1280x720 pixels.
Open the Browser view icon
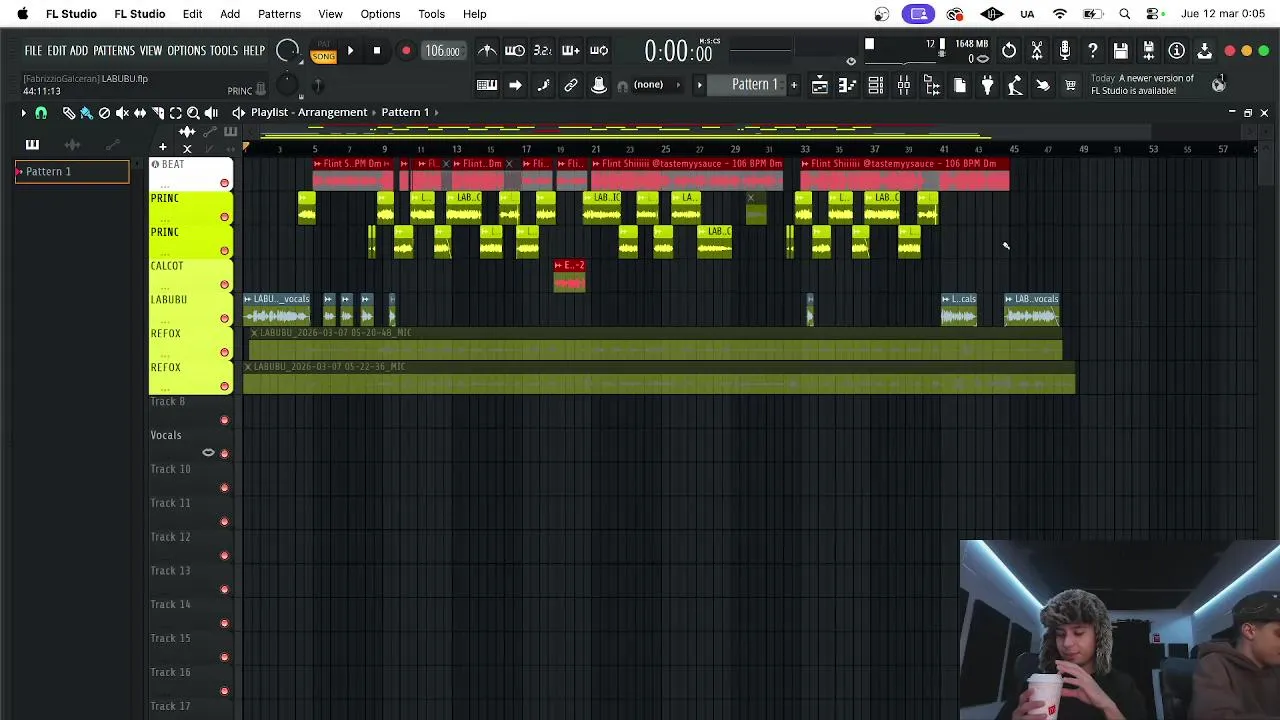point(931,86)
